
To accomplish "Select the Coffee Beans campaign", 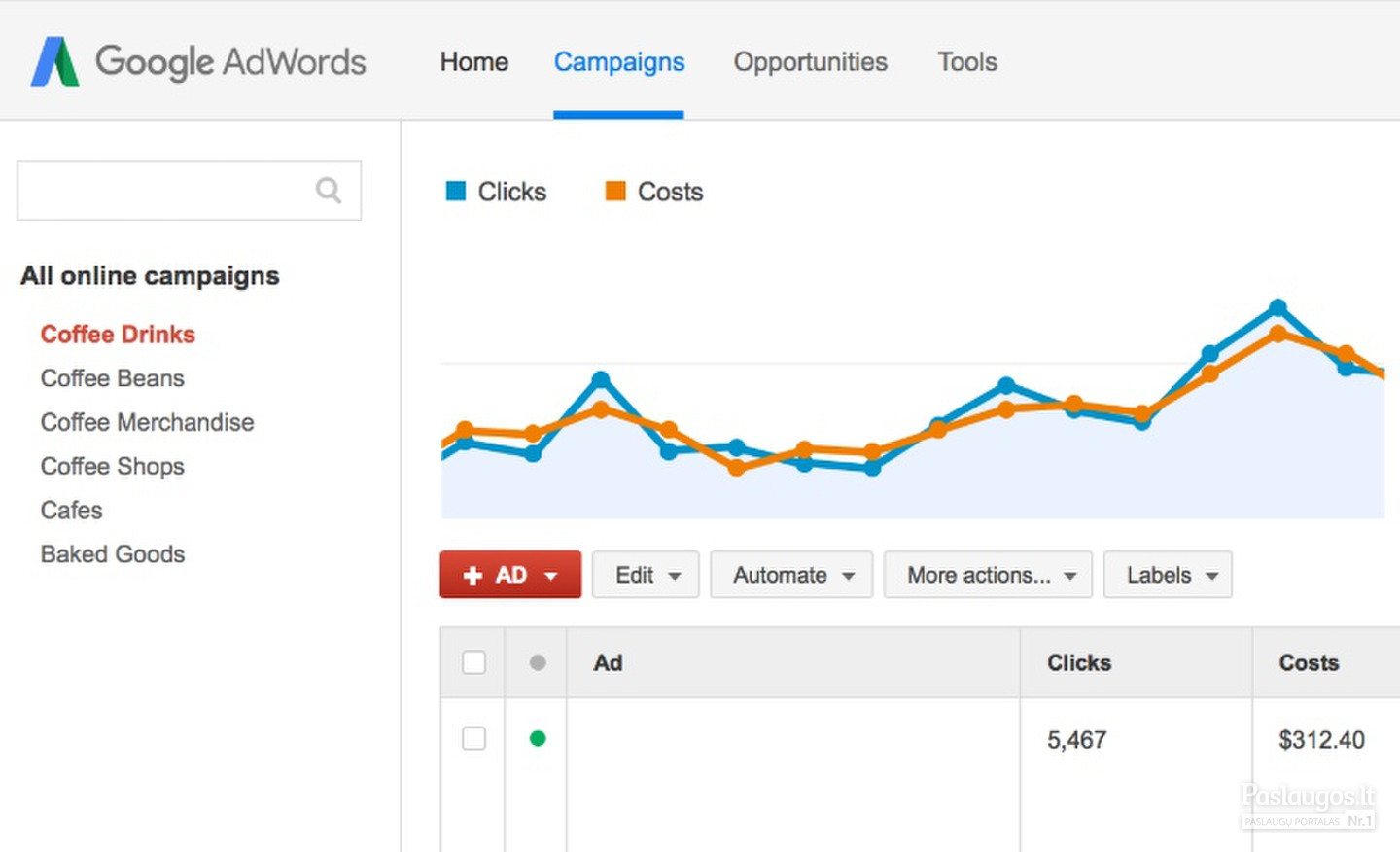I will [113, 378].
